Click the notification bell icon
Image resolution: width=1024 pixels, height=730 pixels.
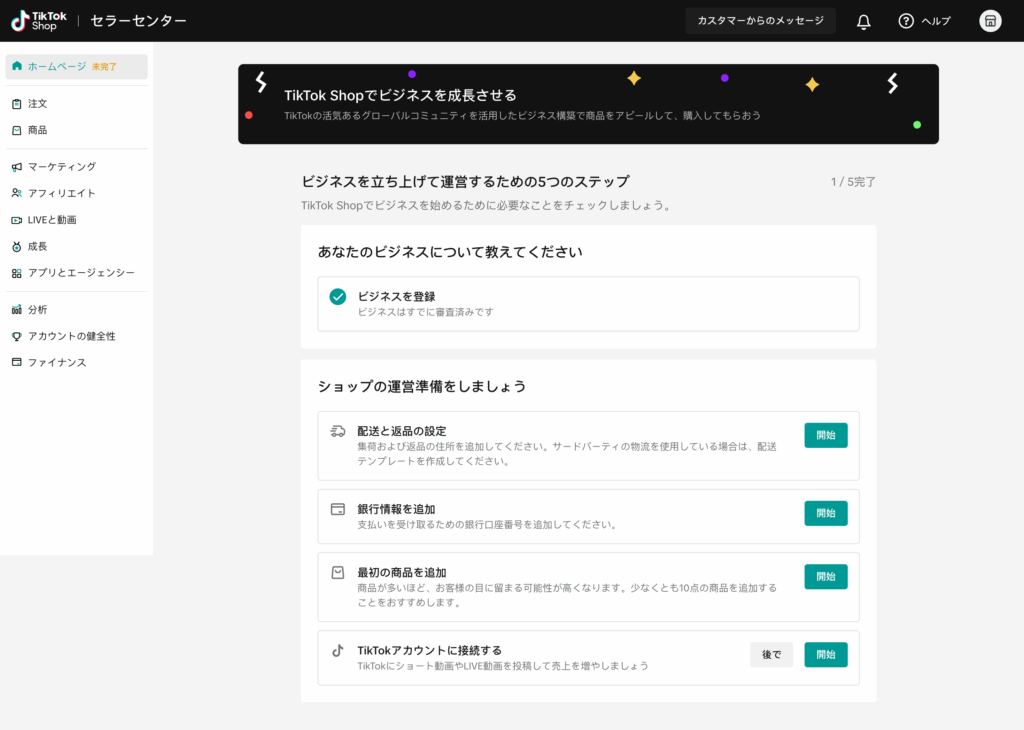pyautogui.click(x=864, y=21)
